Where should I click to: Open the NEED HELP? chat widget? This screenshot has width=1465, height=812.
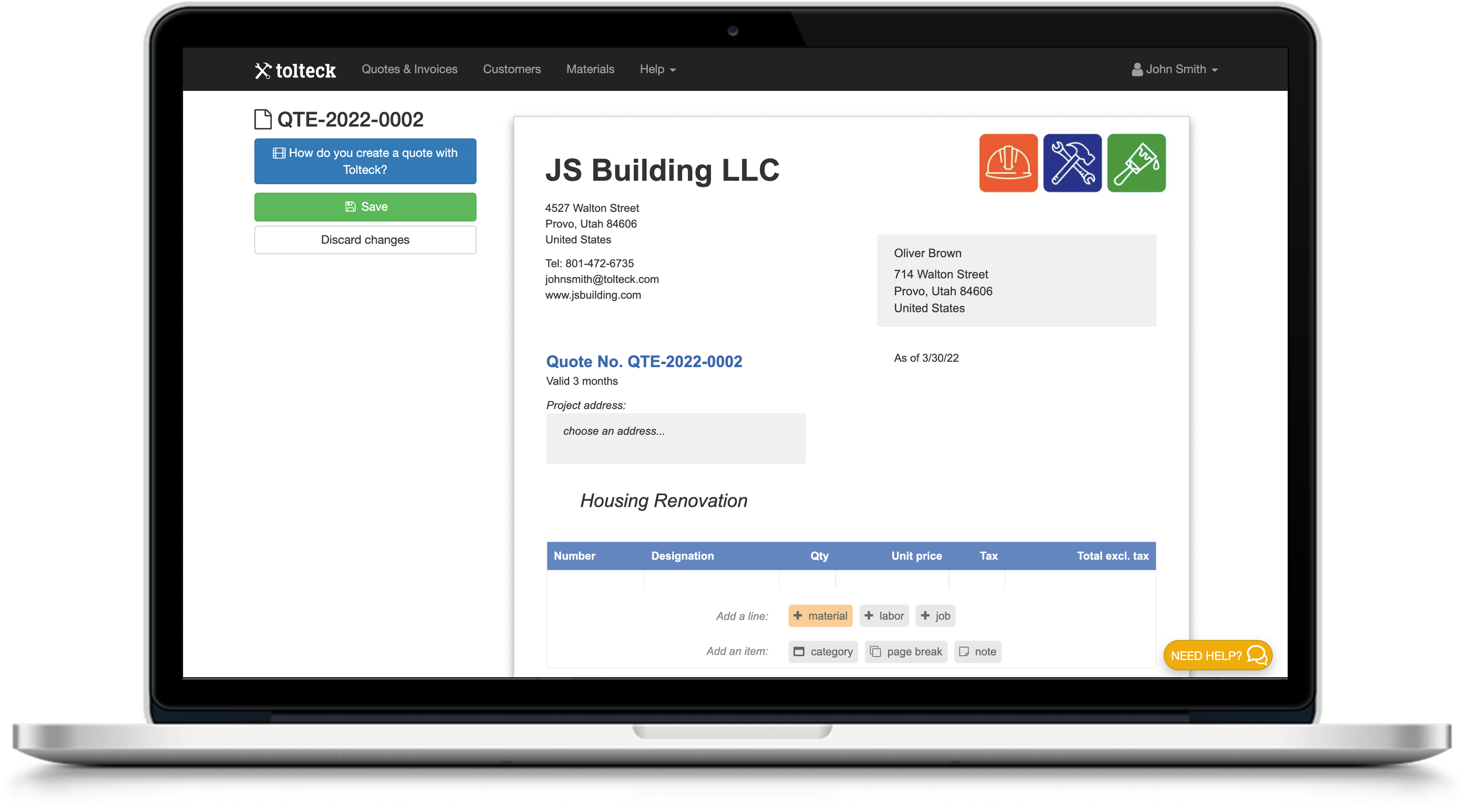[x=1218, y=655]
